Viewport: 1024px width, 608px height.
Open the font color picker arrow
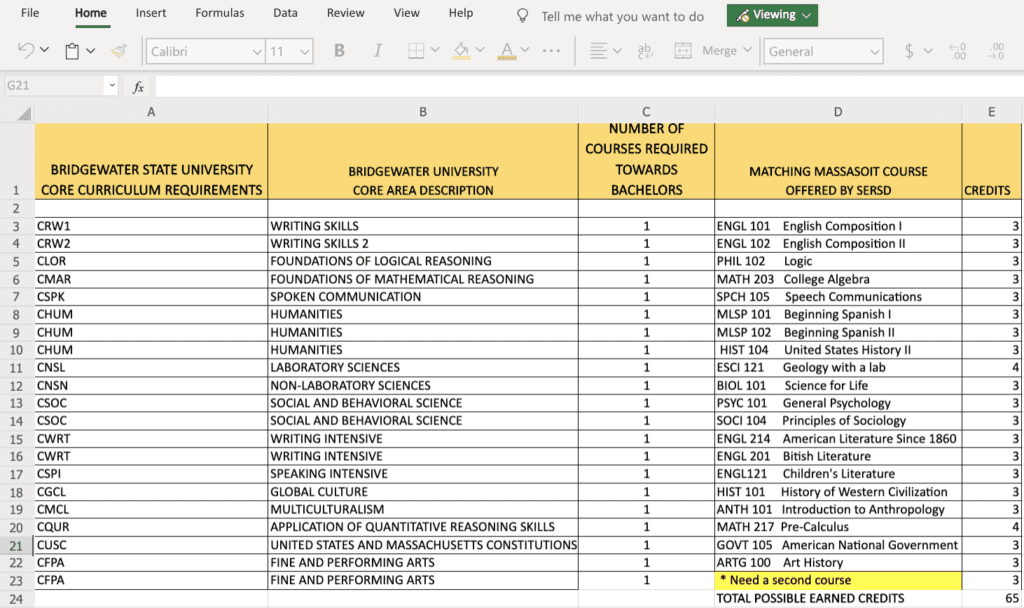[x=525, y=50]
